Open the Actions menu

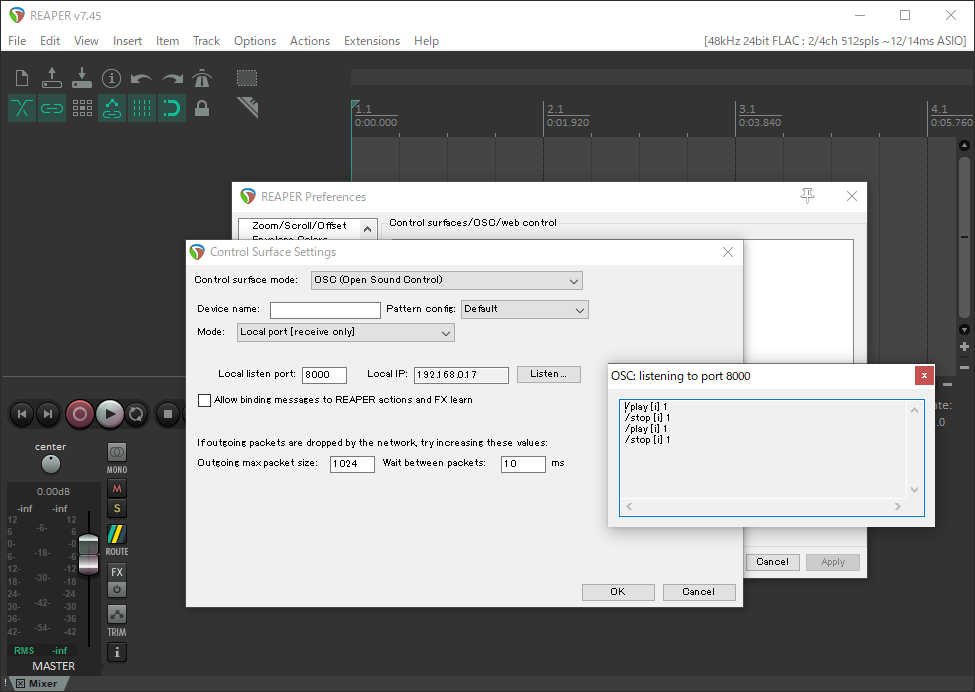click(310, 41)
